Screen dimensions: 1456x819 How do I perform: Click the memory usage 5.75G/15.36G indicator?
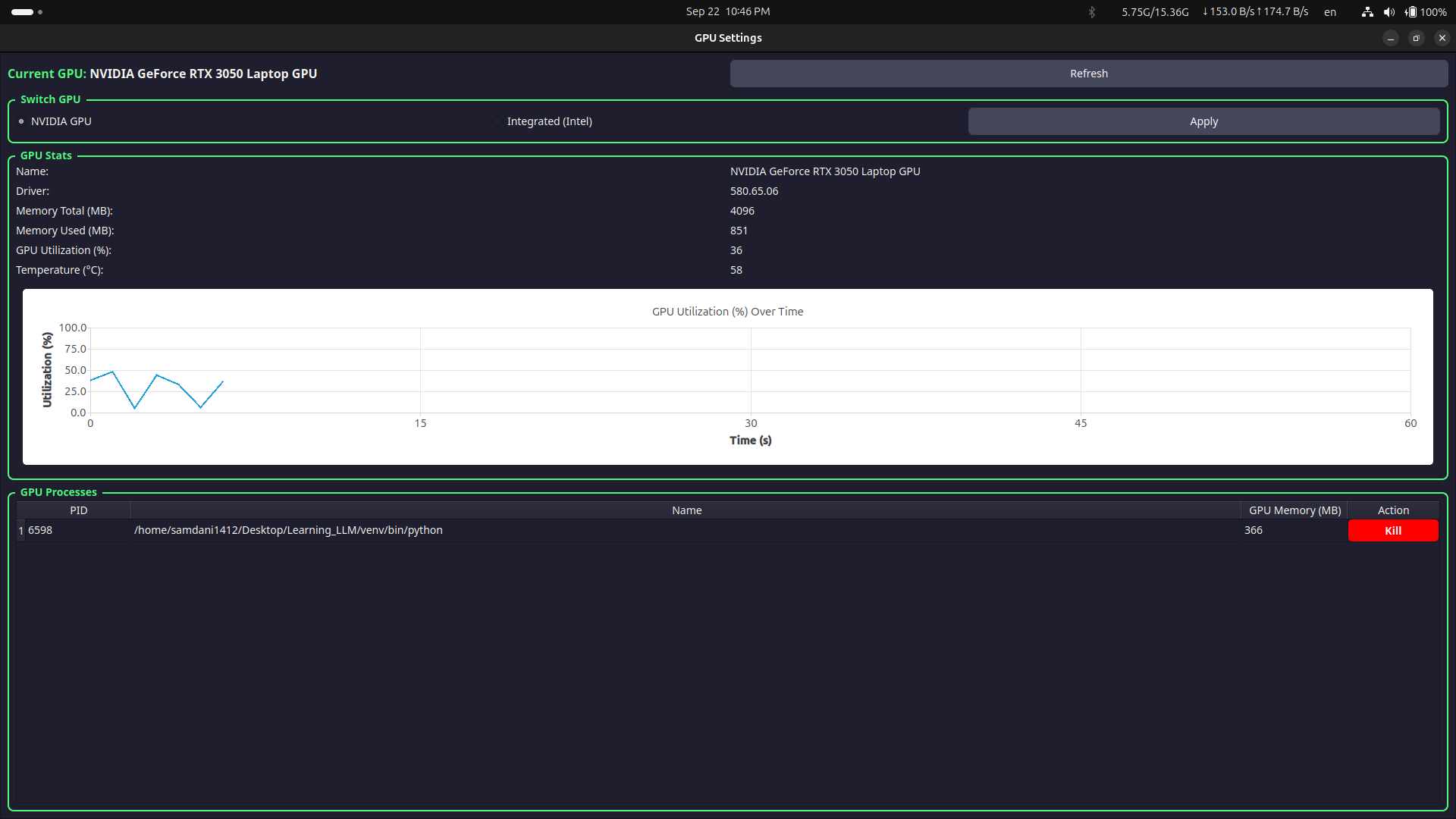[1155, 12]
